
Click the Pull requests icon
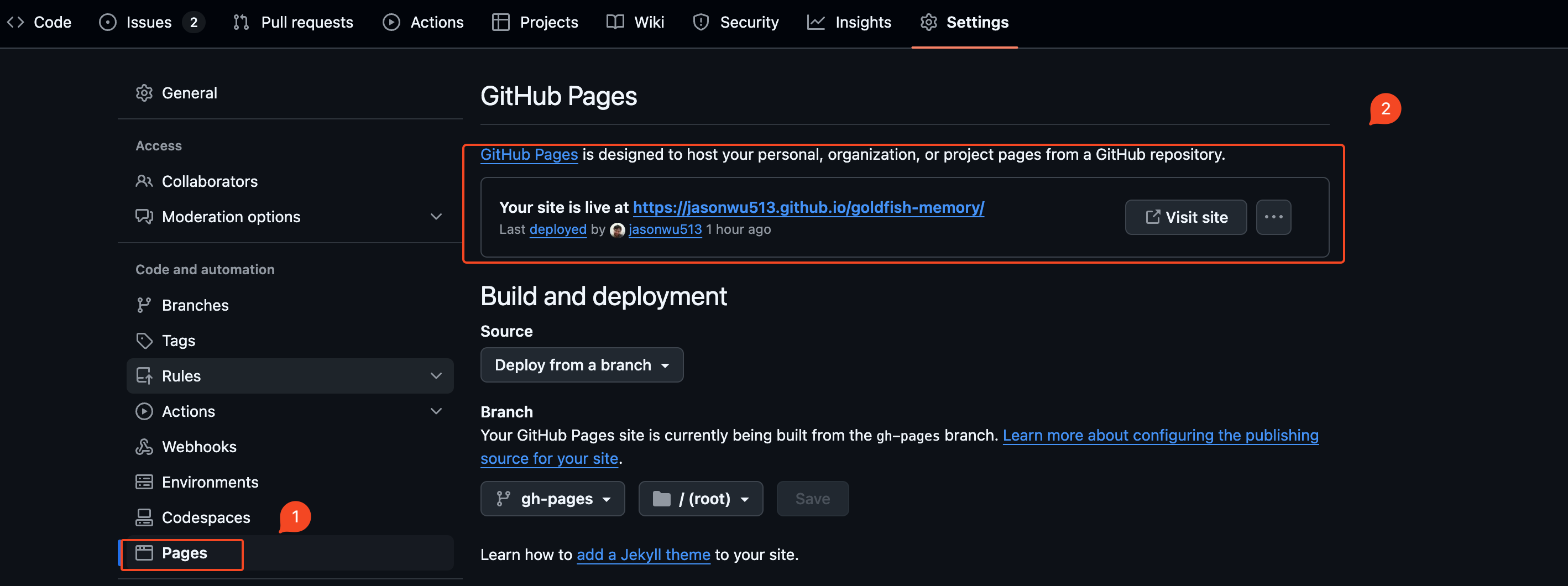[x=241, y=23]
